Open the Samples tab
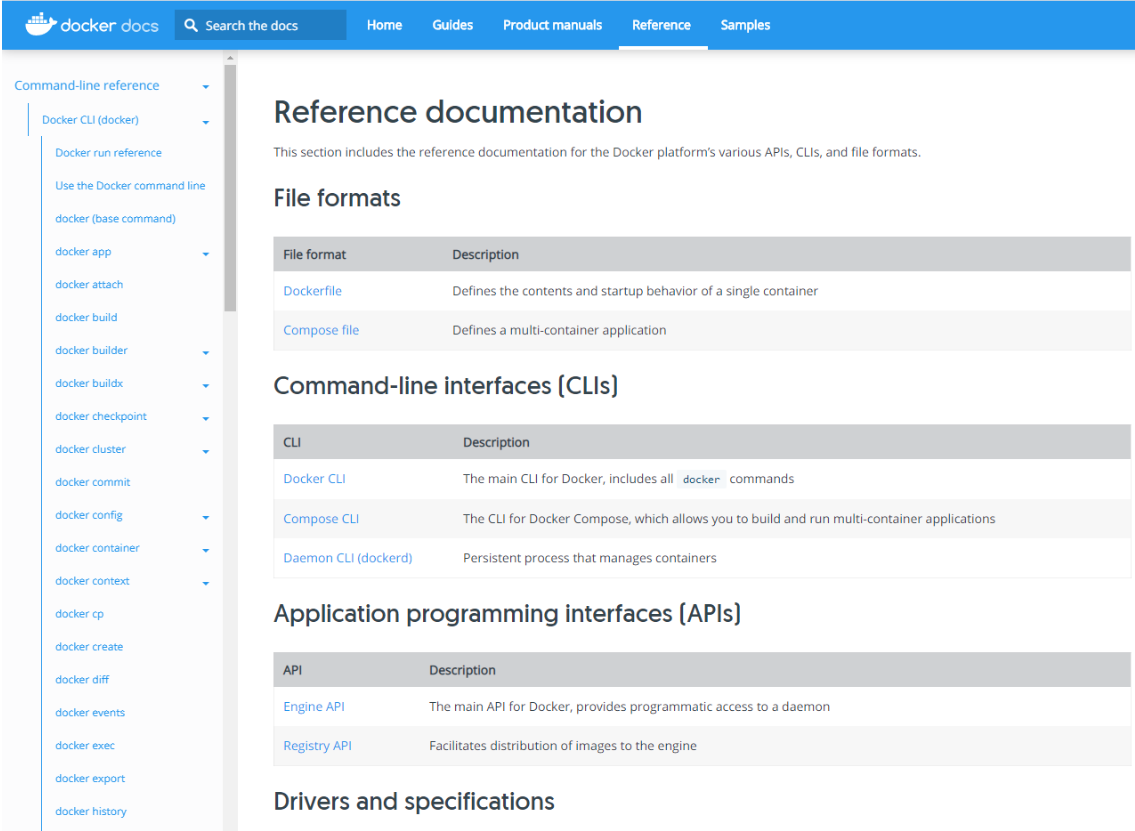The width and height of the screenshot is (1135, 831). pyautogui.click(x=745, y=25)
